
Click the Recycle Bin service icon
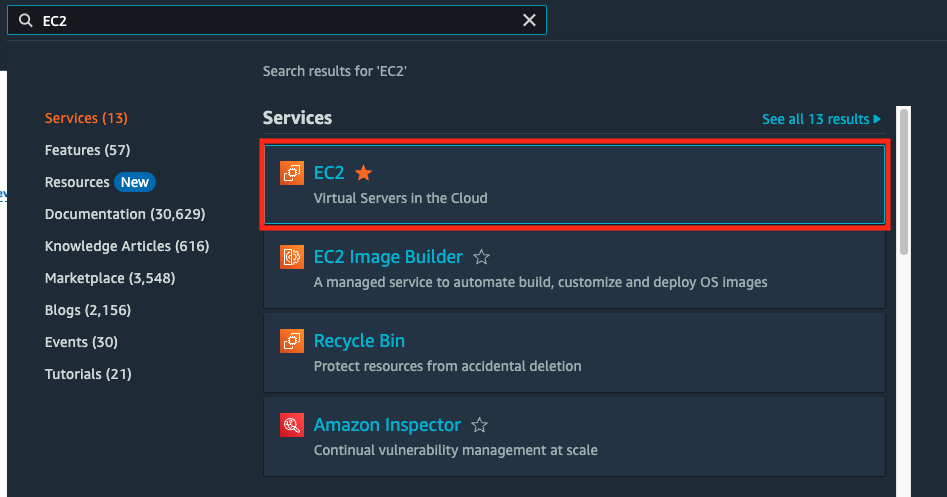[x=292, y=341]
